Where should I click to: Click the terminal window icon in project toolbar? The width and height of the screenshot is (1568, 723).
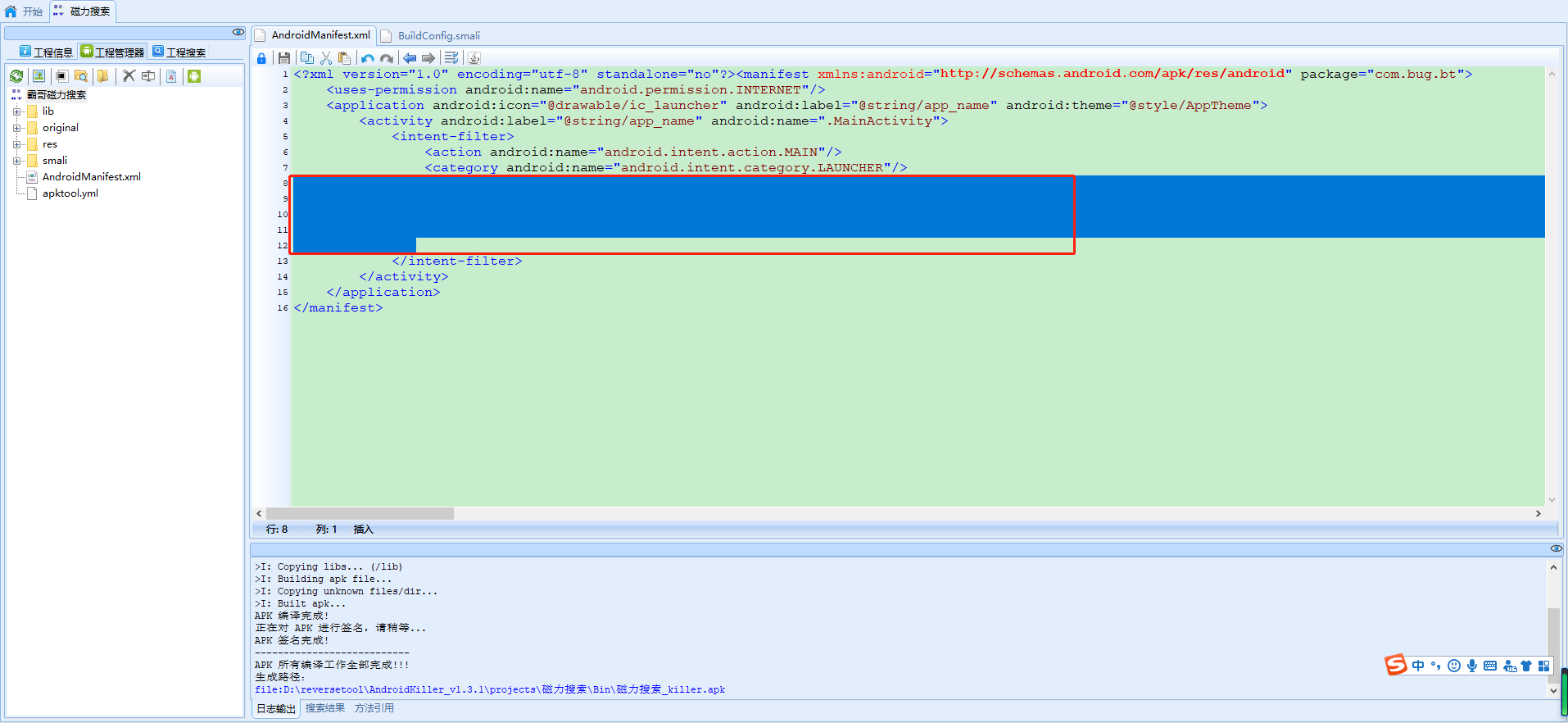point(61,76)
